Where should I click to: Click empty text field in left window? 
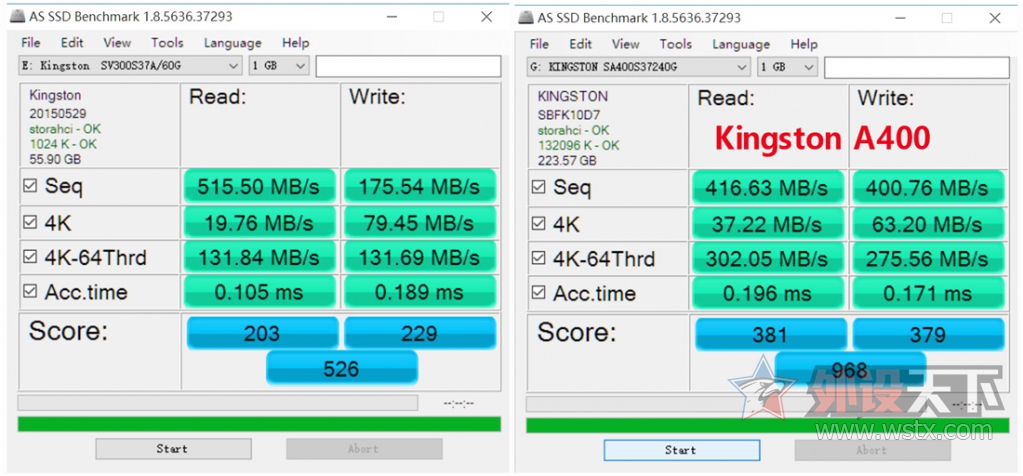tap(408, 66)
